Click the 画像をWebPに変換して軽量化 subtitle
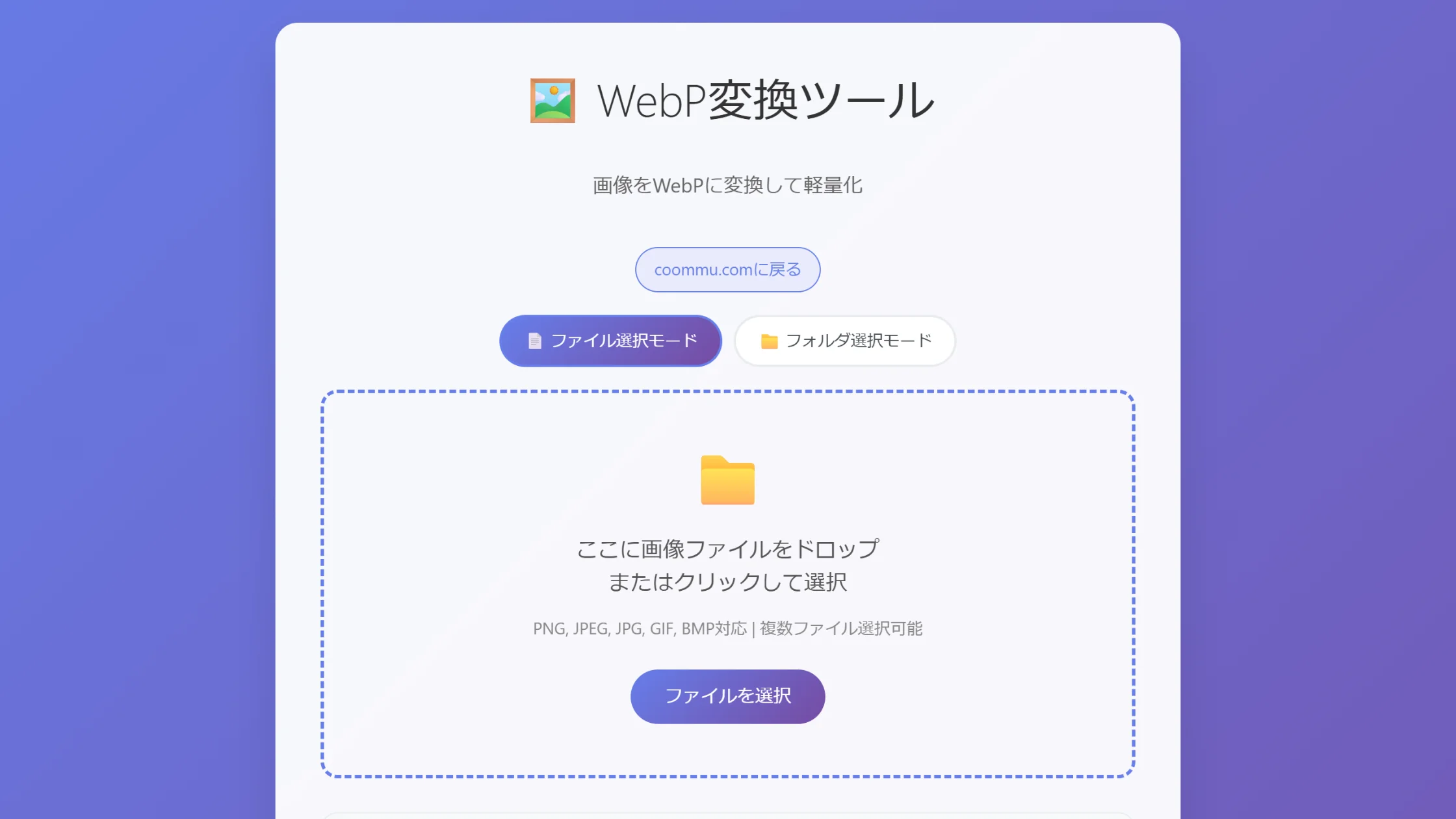The width and height of the screenshot is (1456, 819). 727,185
